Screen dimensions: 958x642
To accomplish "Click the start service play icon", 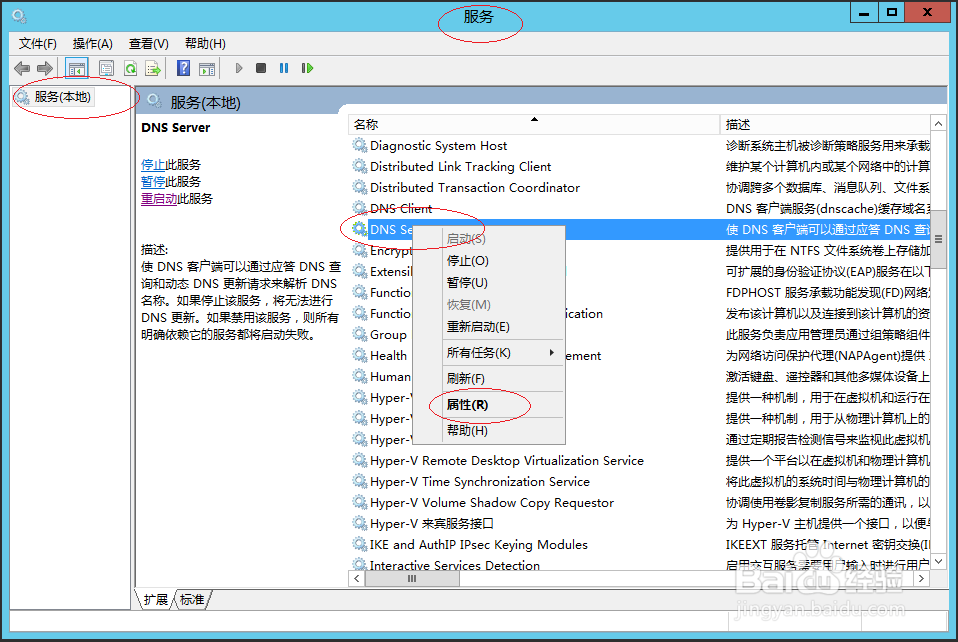I will click(x=239, y=68).
